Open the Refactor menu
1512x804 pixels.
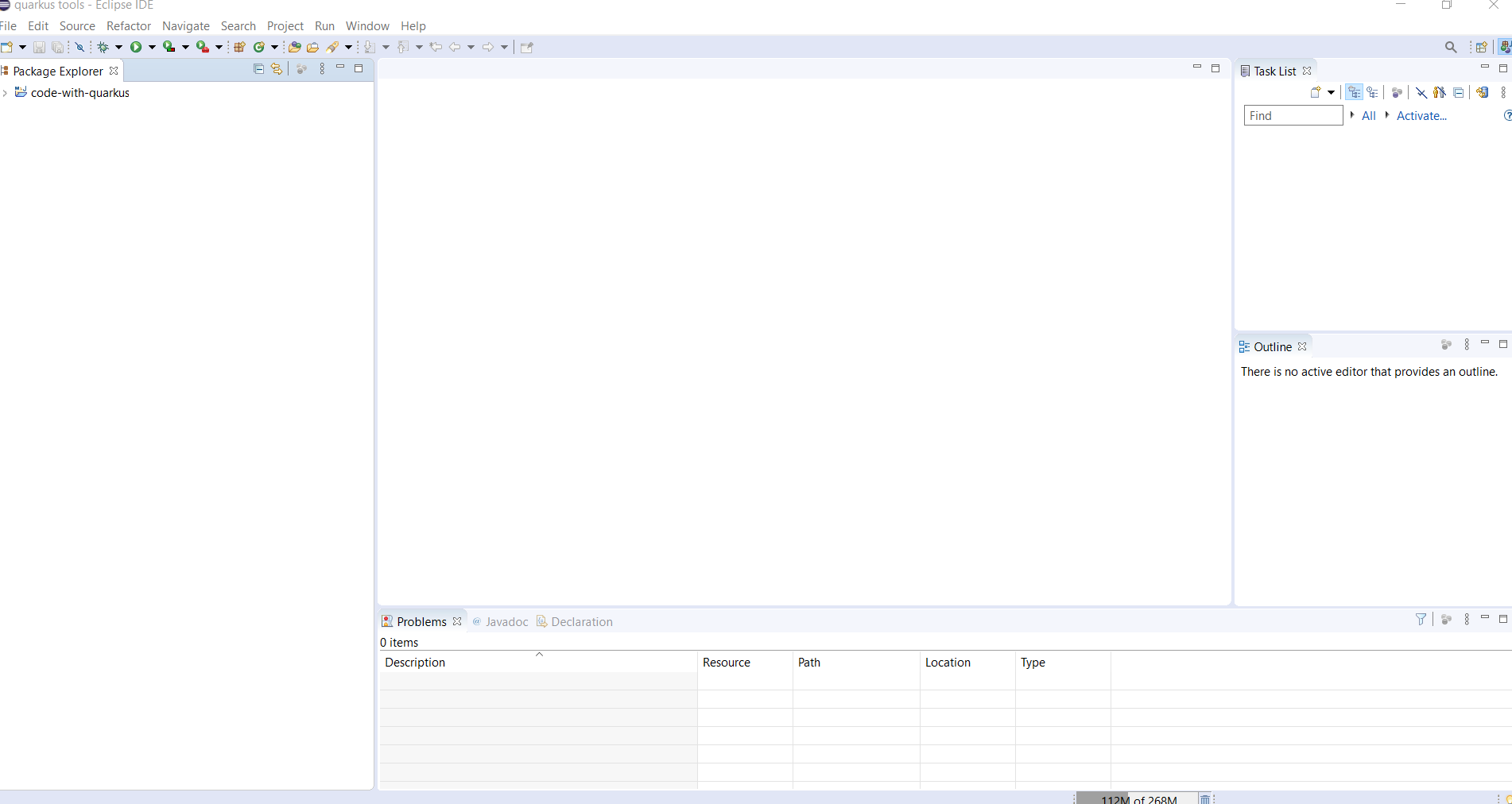click(128, 26)
